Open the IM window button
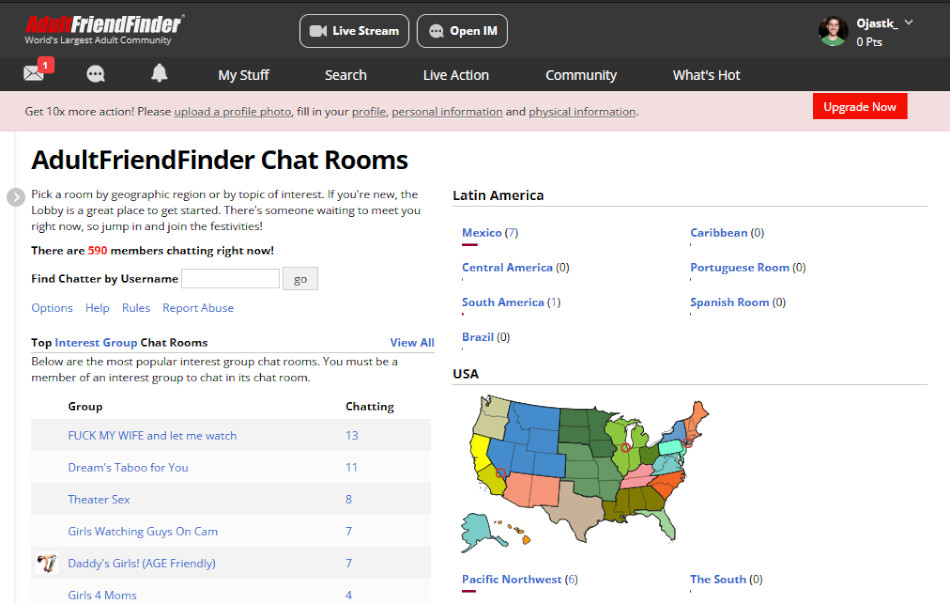 click(x=462, y=31)
